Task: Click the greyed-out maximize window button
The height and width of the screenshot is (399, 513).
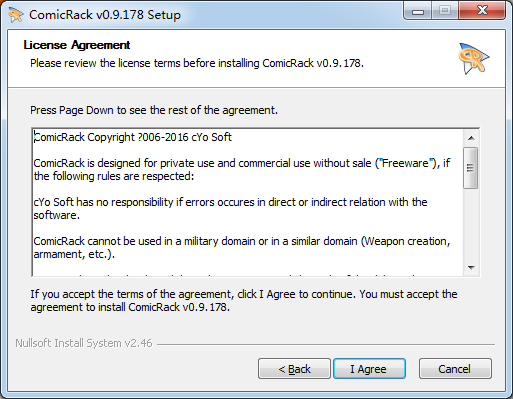Action: (445, 11)
